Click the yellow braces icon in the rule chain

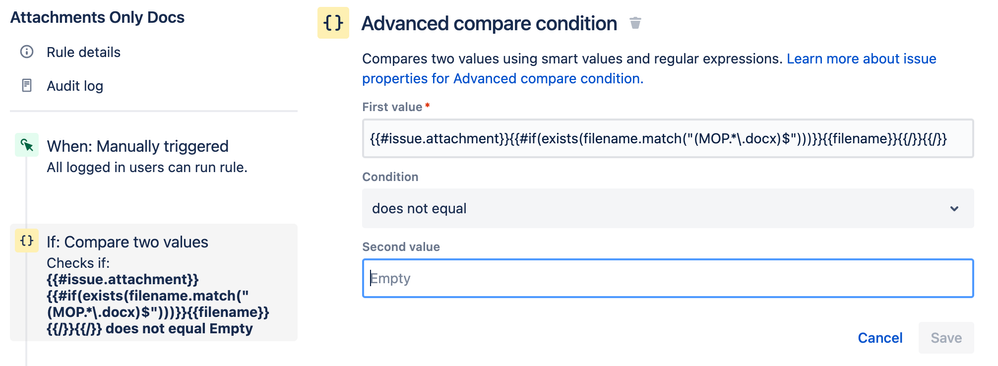(27, 241)
